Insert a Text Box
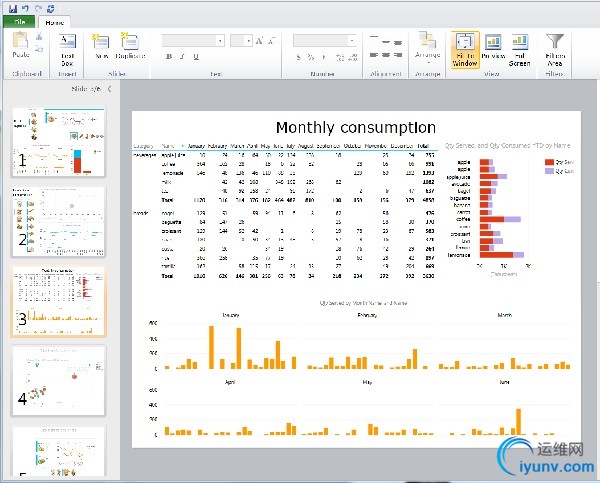The height and width of the screenshot is (483, 600). point(67,50)
